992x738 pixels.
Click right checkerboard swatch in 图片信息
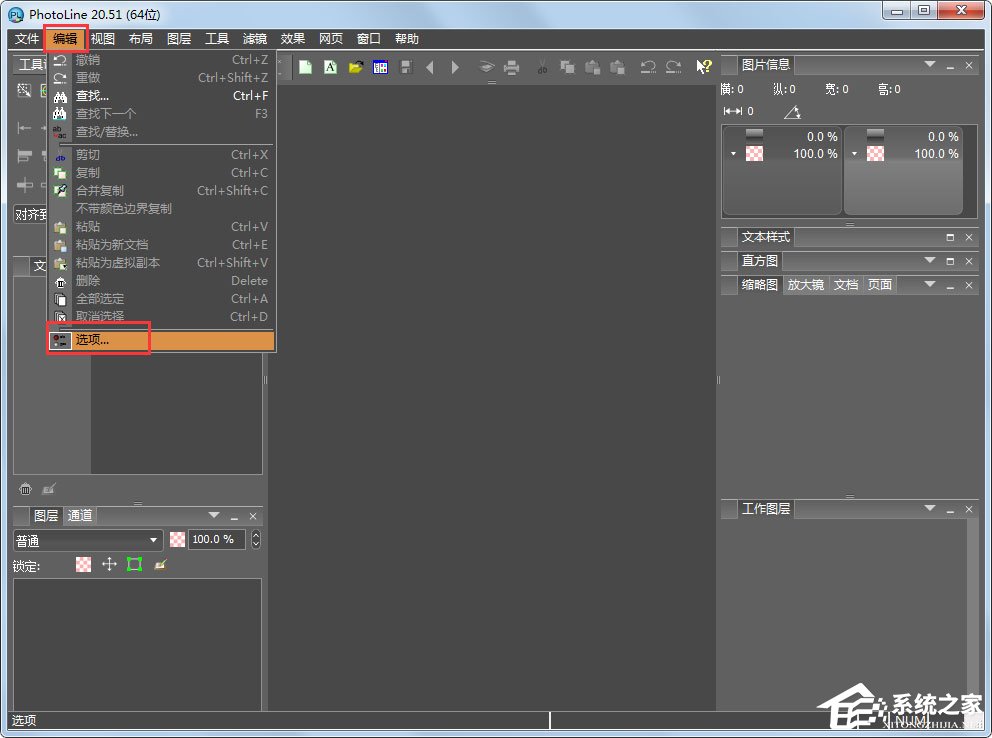(876, 154)
